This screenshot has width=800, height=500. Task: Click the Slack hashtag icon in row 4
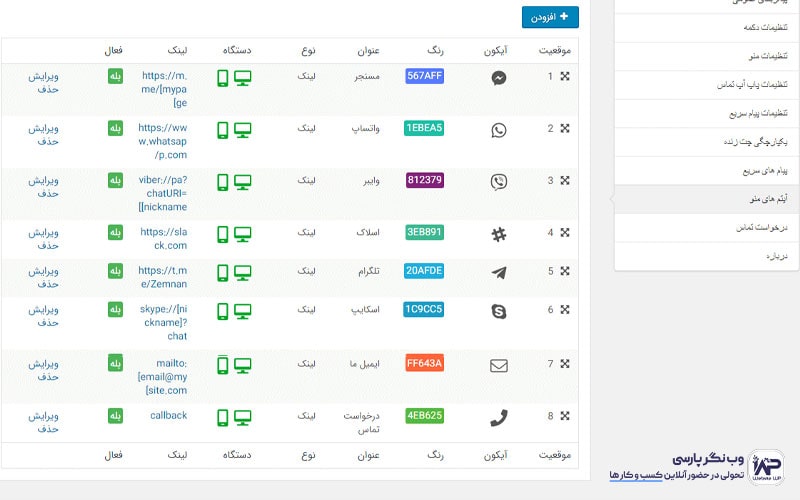[498, 234]
